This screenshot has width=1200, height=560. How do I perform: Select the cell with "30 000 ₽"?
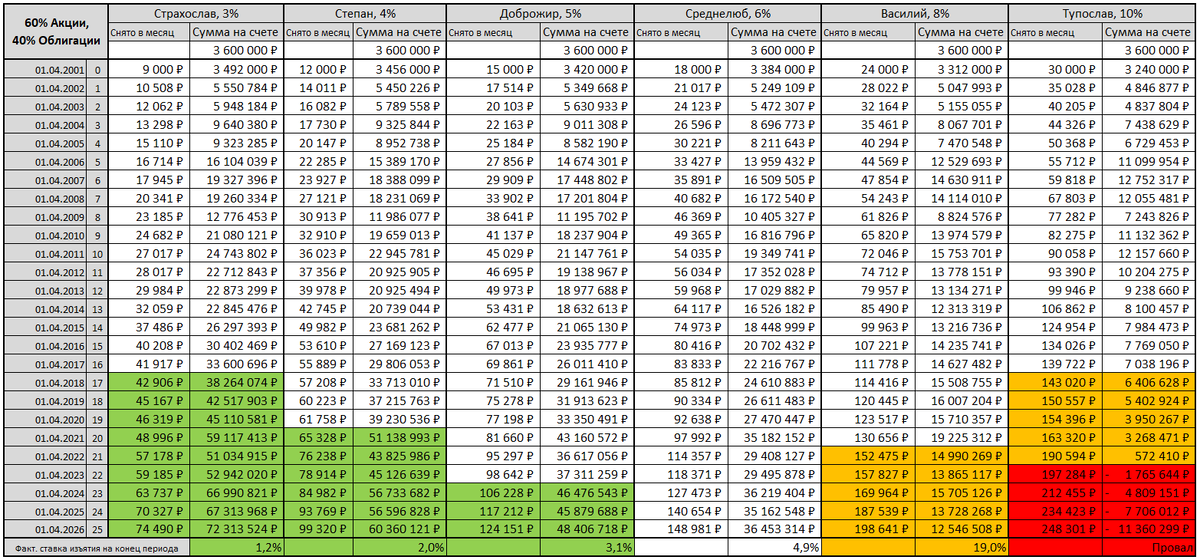pos(1056,69)
